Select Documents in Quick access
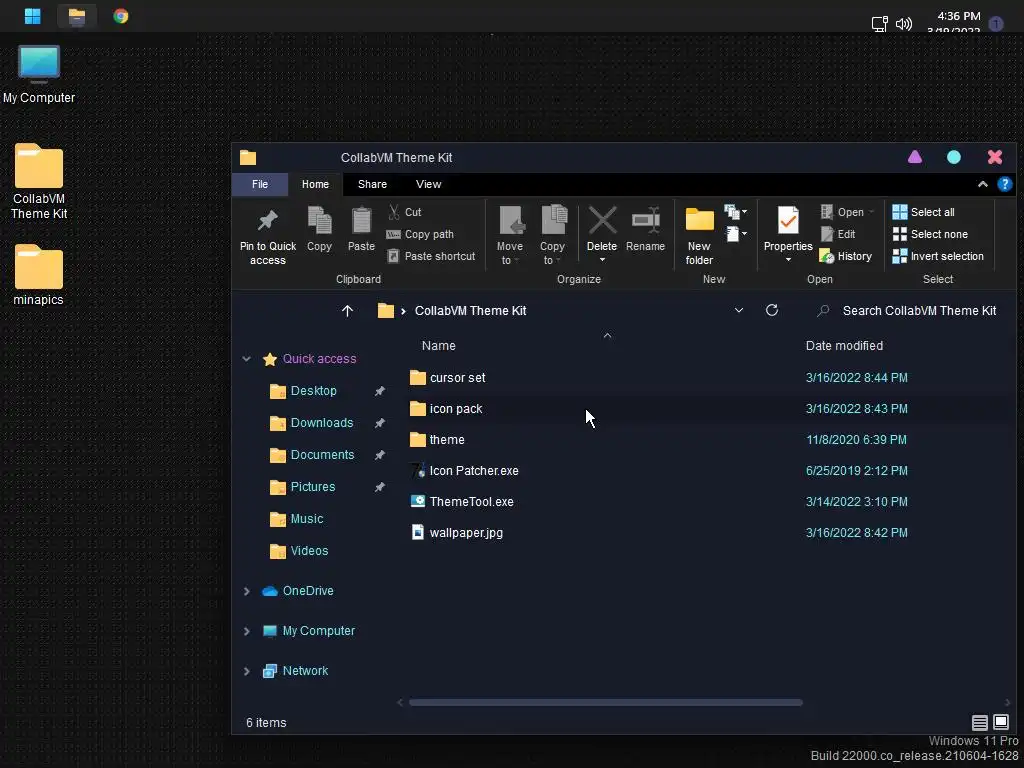 pyautogui.click(x=323, y=455)
